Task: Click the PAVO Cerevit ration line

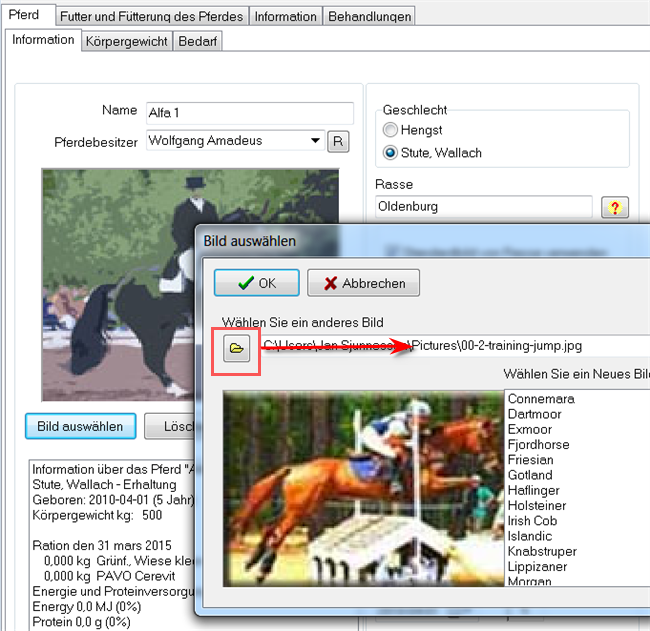Action: [109, 576]
